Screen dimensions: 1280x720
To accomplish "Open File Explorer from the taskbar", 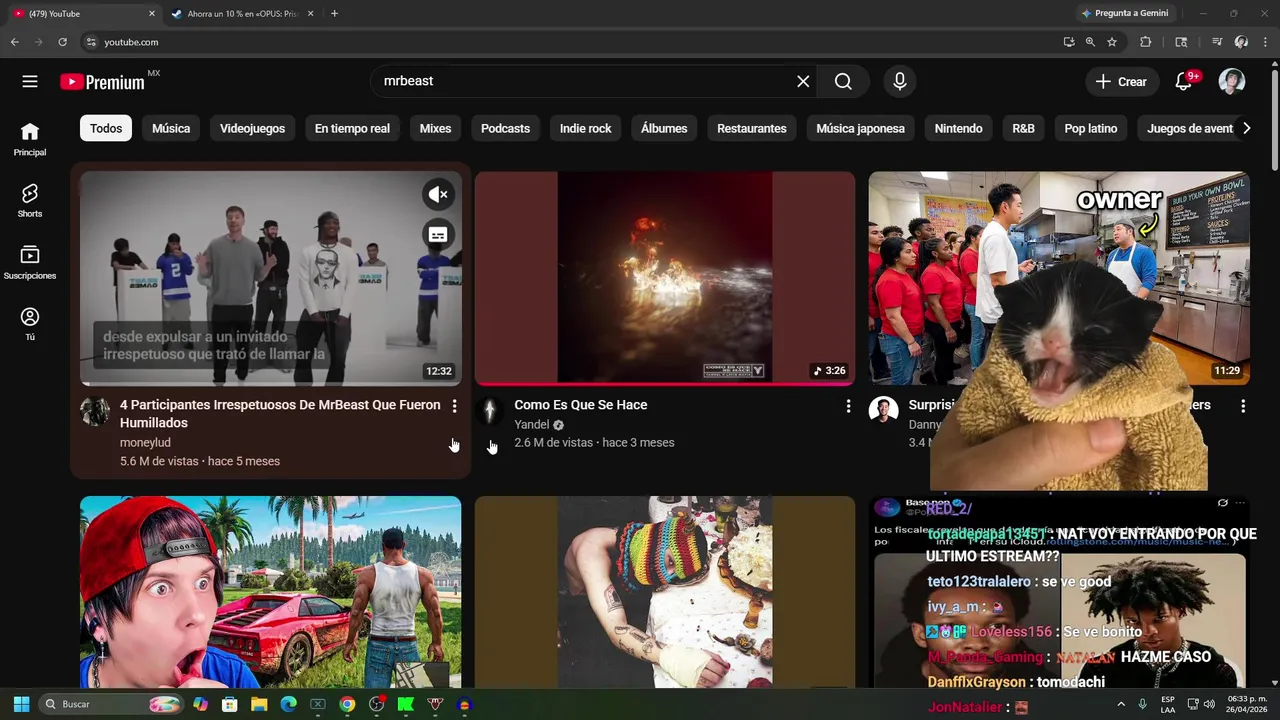I will click(x=259, y=704).
